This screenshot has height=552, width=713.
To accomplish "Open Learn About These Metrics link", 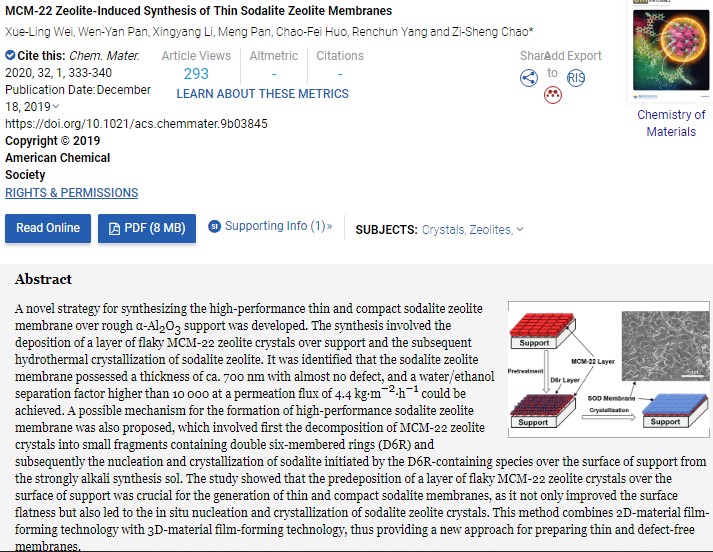I will pos(262,93).
